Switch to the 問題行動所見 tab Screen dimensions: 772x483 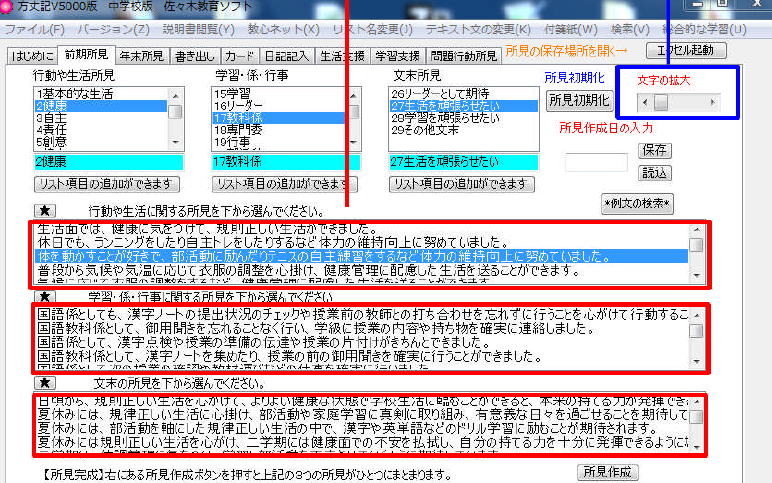point(464,56)
